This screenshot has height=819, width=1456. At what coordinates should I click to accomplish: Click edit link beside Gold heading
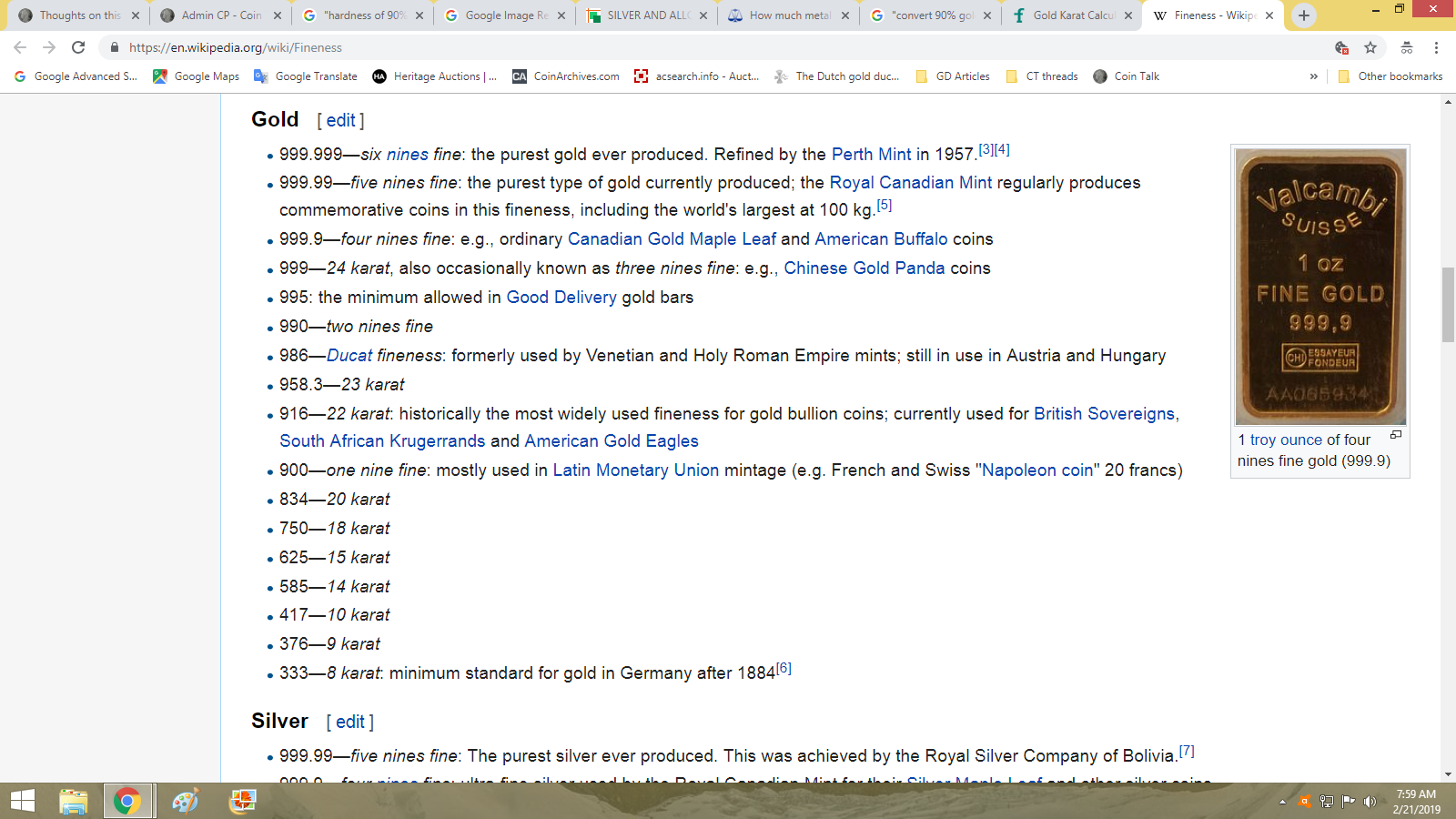tap(340, 120)
